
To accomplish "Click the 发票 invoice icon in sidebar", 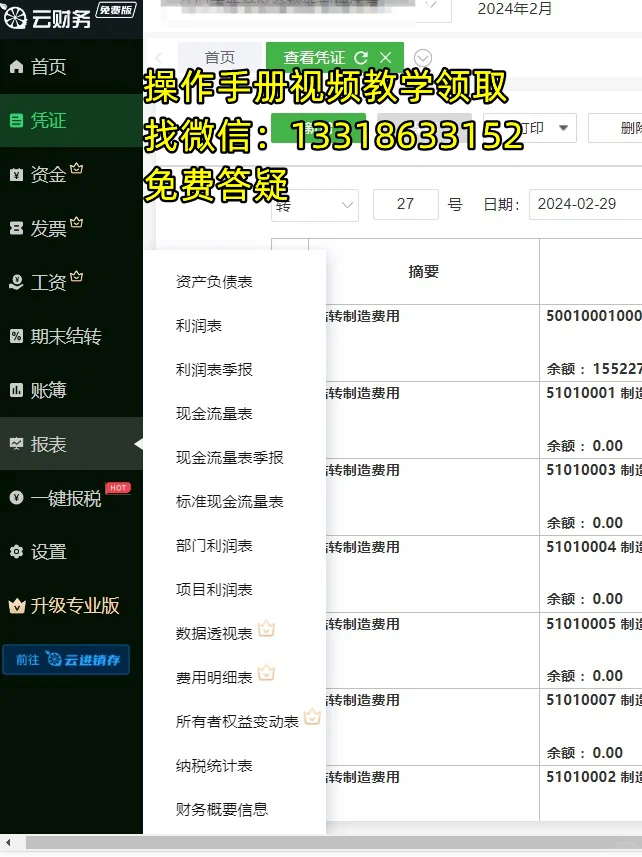I will [x=16, y=228].
